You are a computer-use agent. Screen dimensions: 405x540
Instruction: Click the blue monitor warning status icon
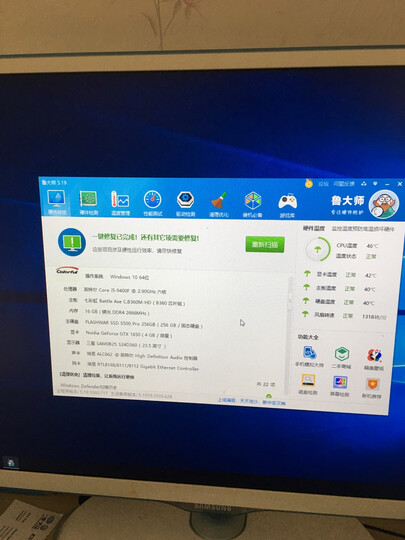[72, 242]
